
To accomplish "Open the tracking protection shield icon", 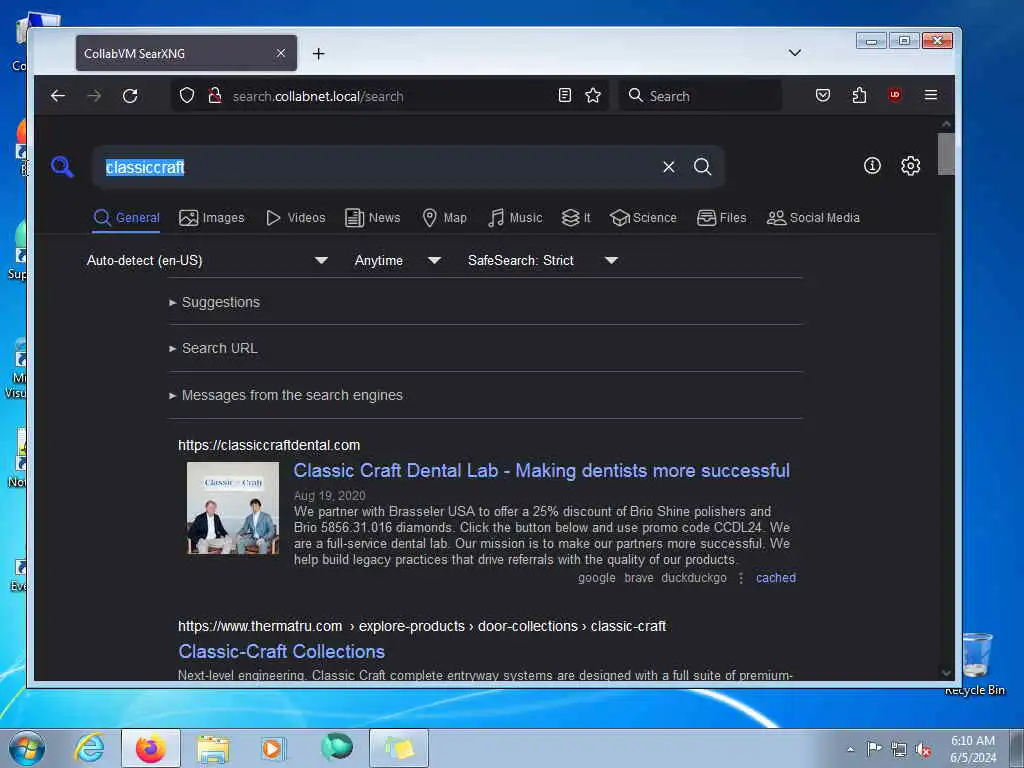I will click(x=187, y=96).
